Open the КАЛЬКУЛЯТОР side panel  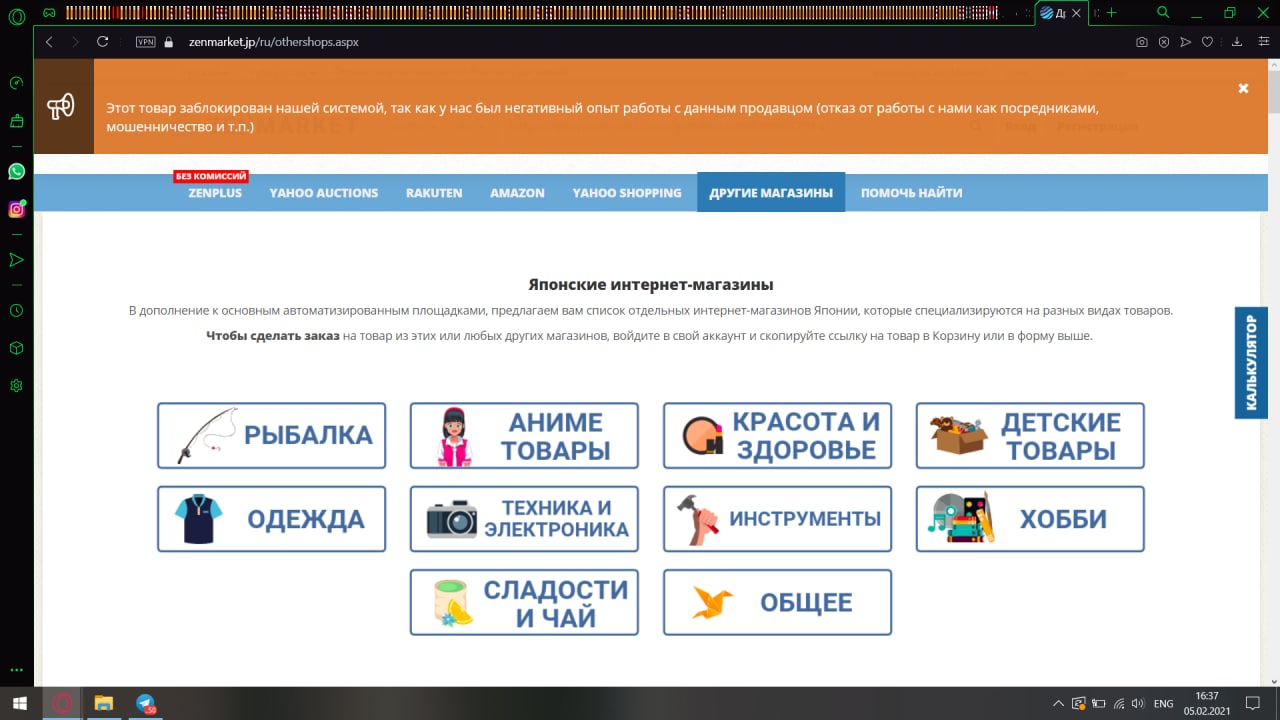tap(1251, 363)
